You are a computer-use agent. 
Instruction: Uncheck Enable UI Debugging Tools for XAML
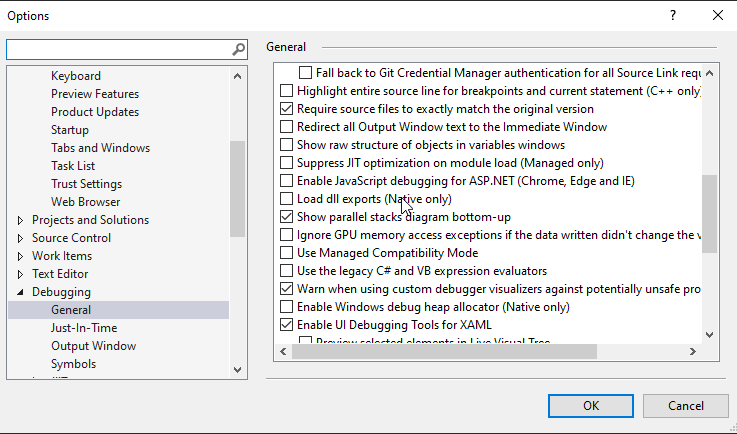click(286, 325)
